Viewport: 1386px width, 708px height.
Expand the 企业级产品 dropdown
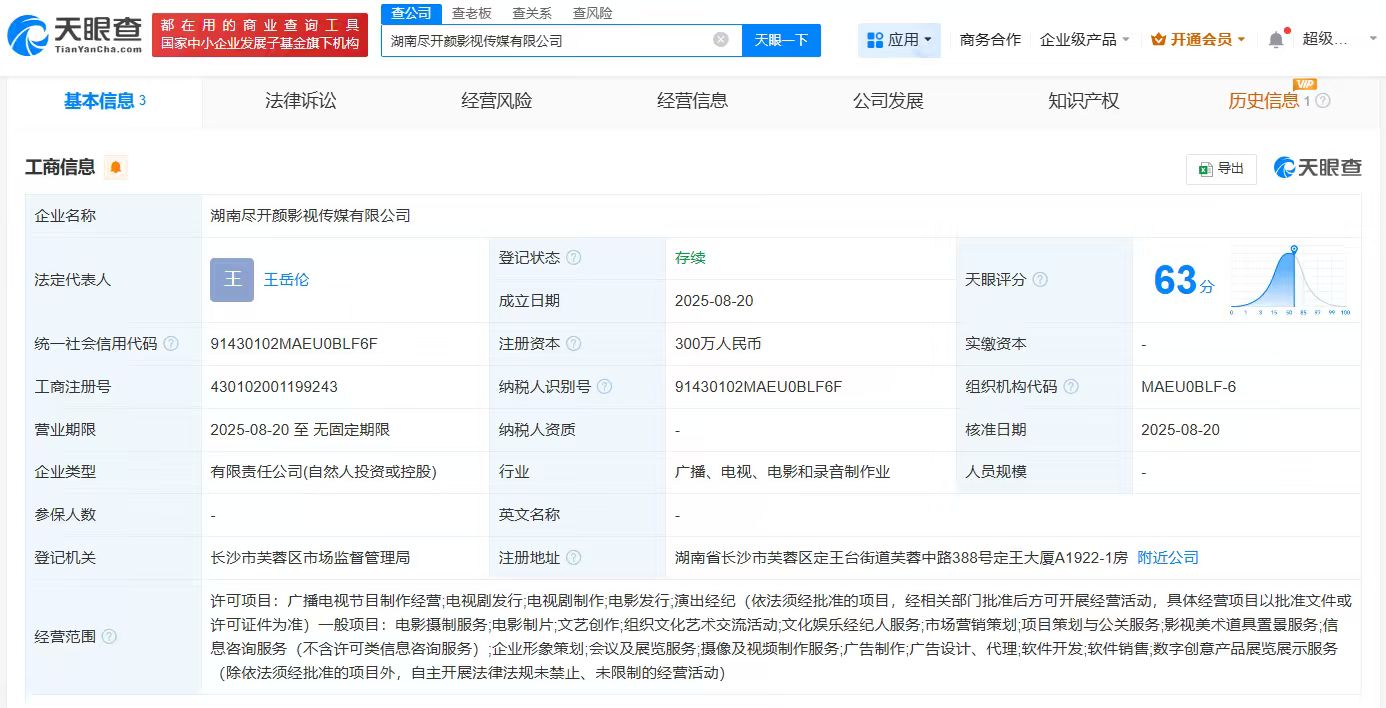(1085, 40)
